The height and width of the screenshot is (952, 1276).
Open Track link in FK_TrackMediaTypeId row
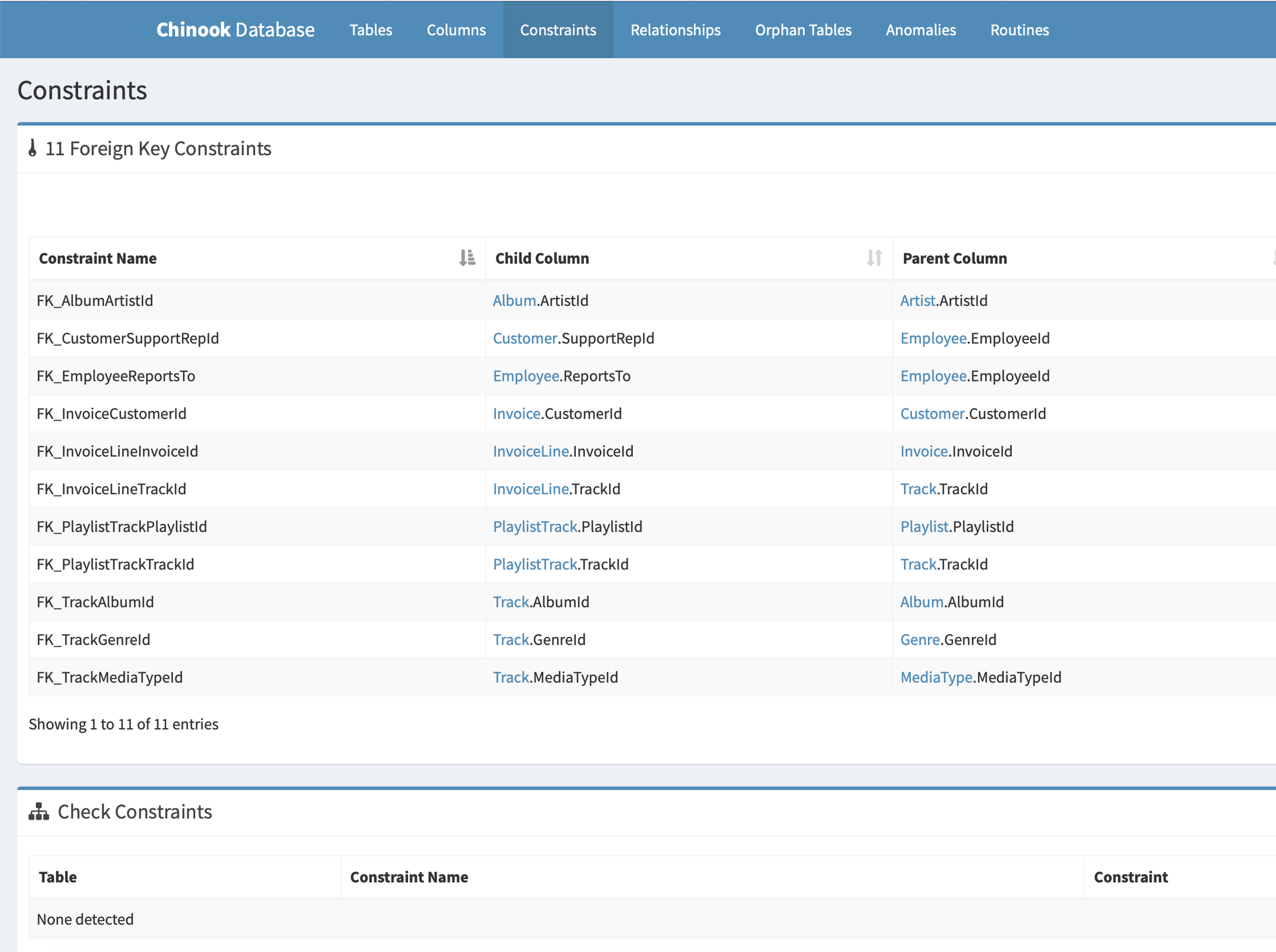(511, 677)
